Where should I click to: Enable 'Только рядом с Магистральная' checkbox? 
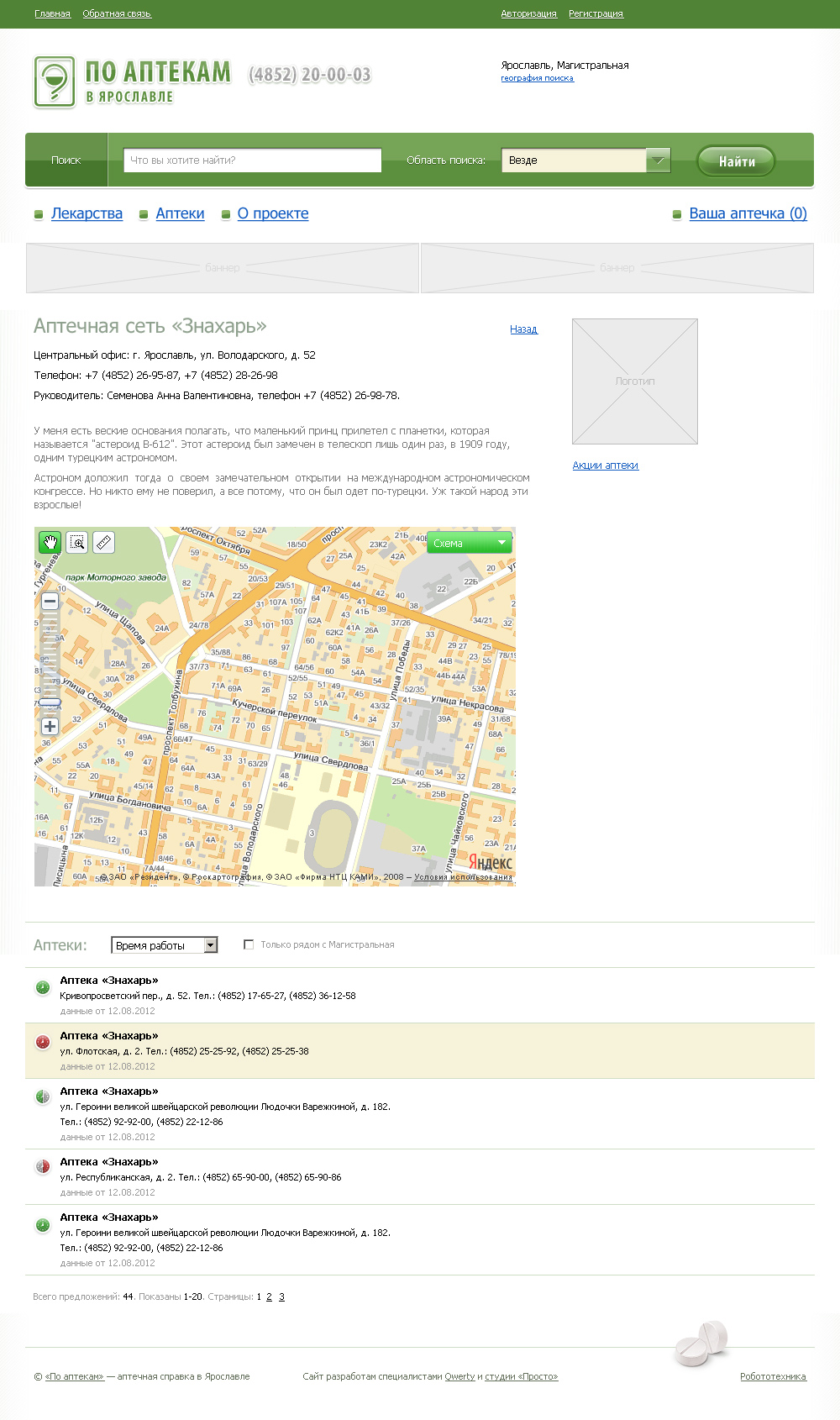[249, 944]
